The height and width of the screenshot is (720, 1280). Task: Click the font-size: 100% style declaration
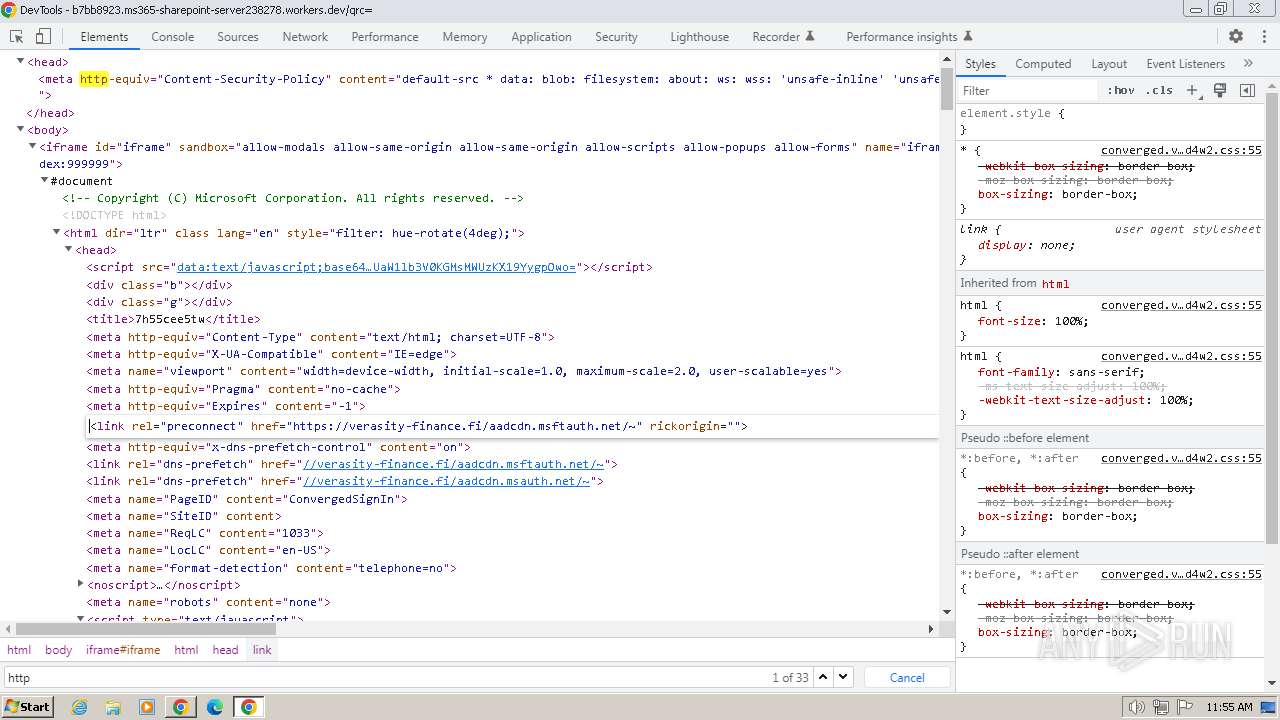1033,321
